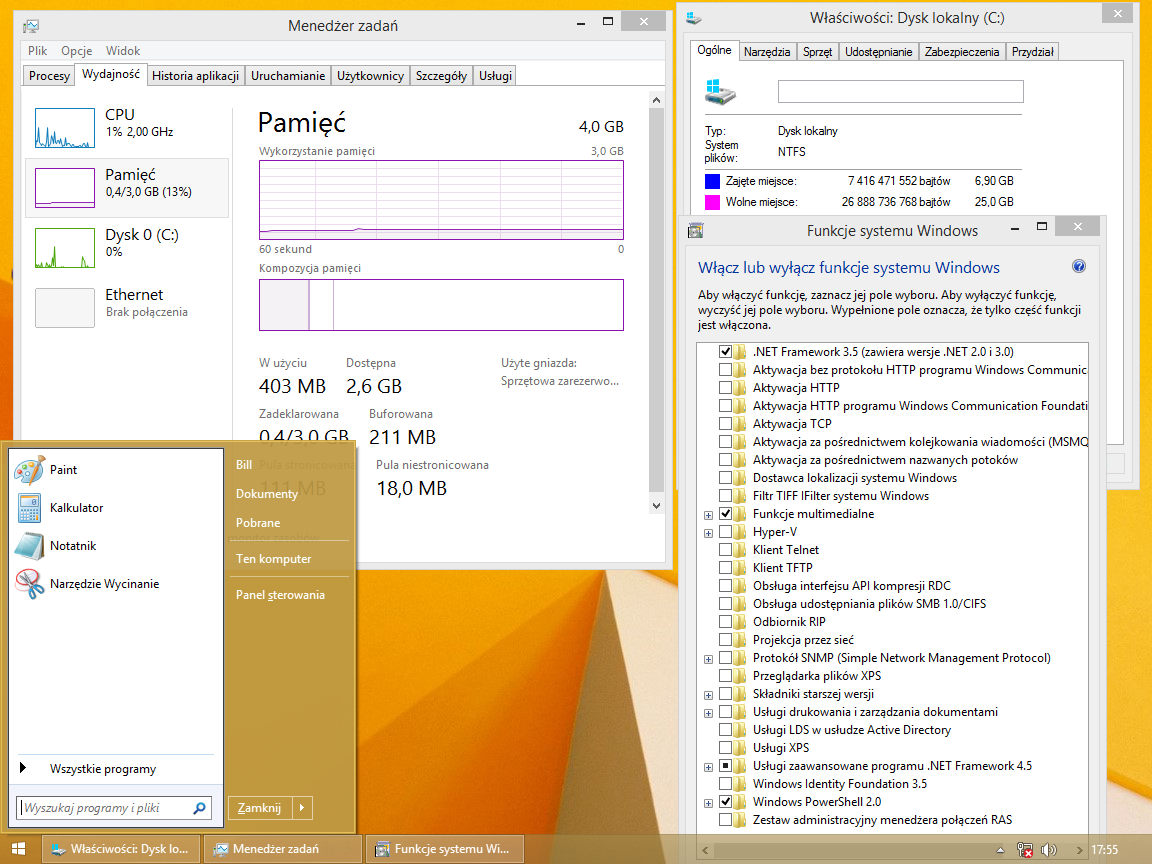Open the shutdown options arrow beside Zamknij
The image size is (1152, 864).
(302, 808)
